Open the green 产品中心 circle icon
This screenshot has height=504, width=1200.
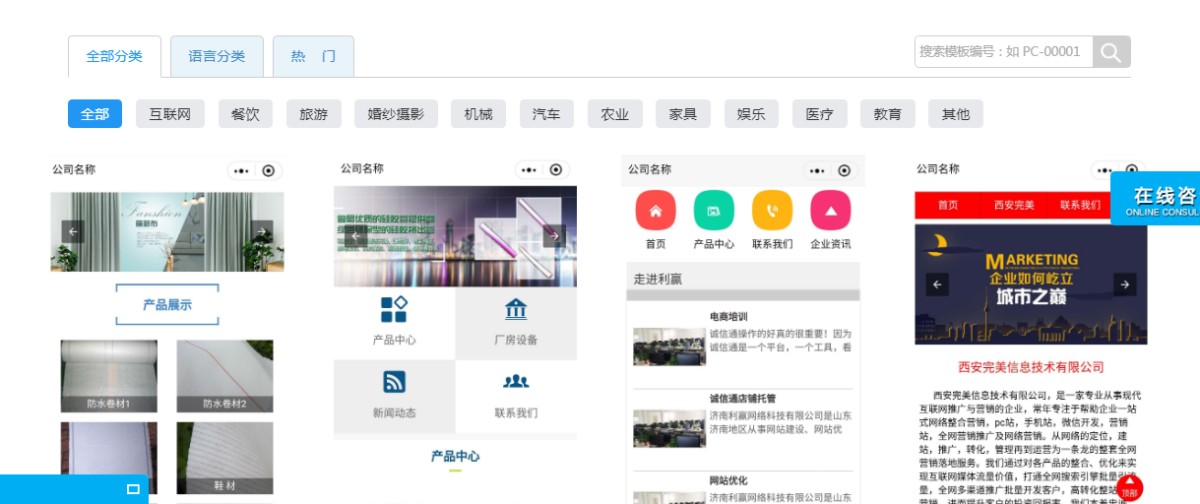pyautogui.click(x=713, y=210)
